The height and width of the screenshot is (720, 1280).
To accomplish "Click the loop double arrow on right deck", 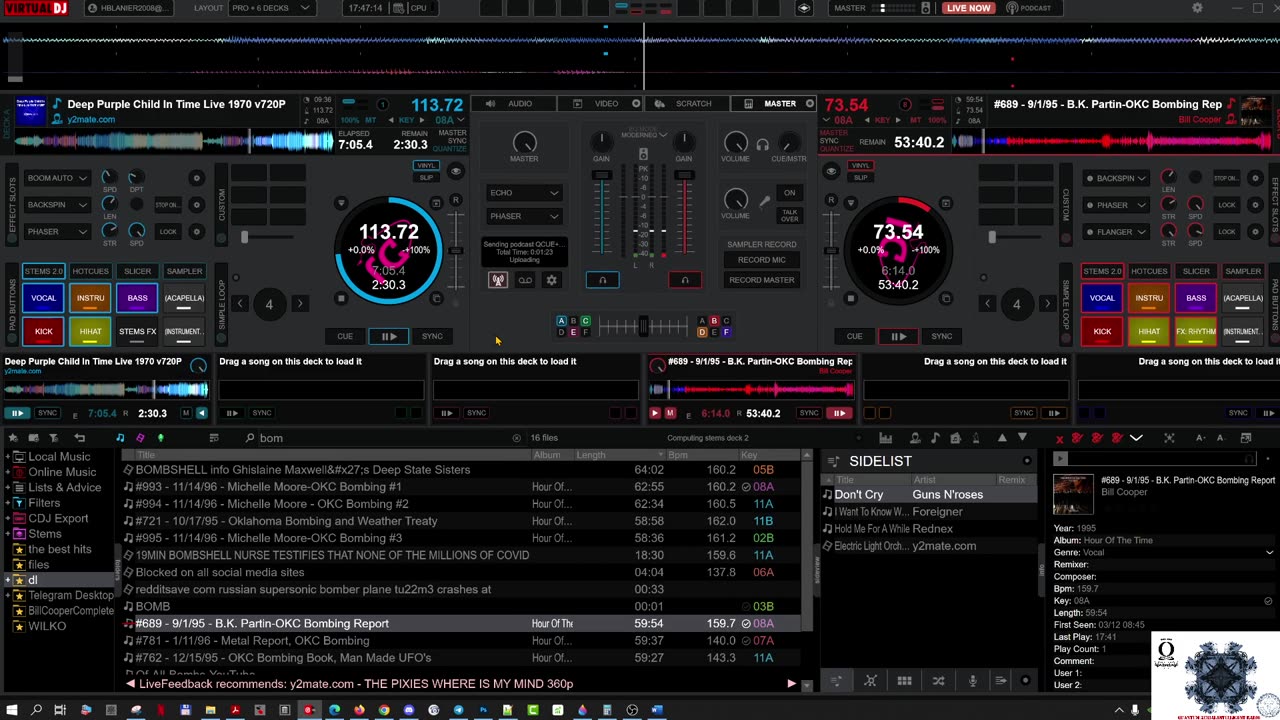I will click(x=1047, y=304).
